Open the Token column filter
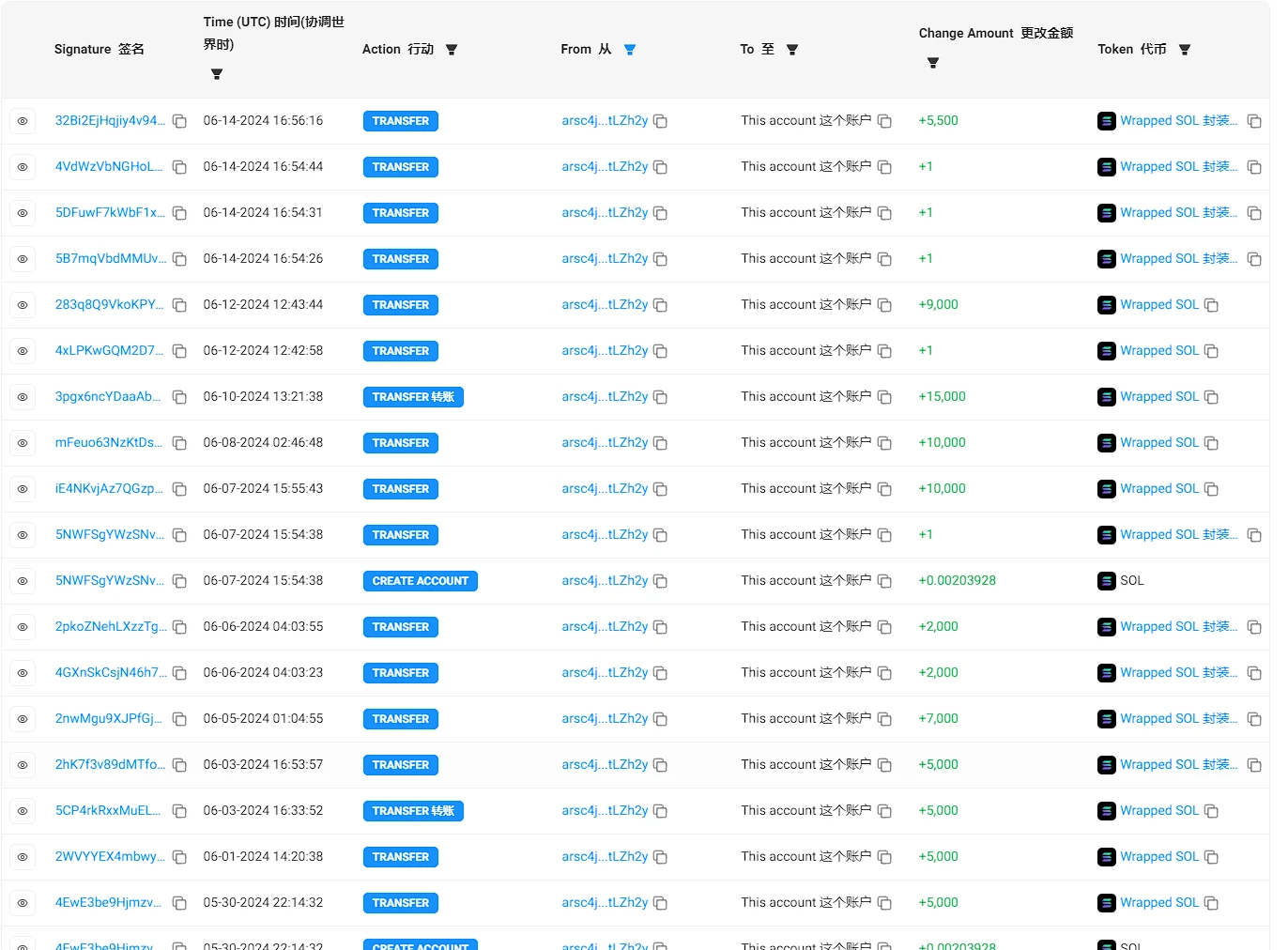Viewport: 1288px width, 950px height. [x=1184, y=49]
